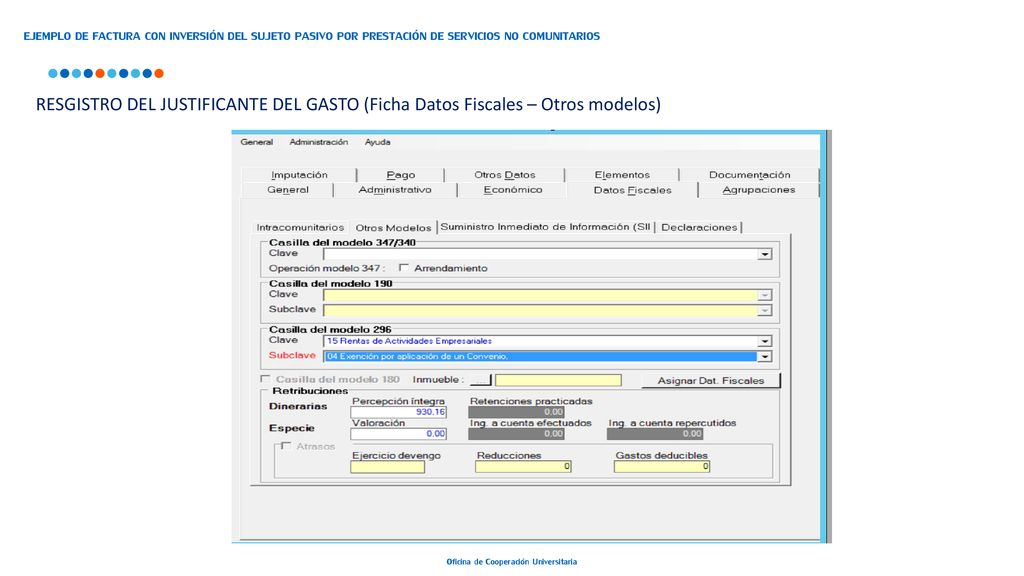Open the General menu

coord(257,142)
